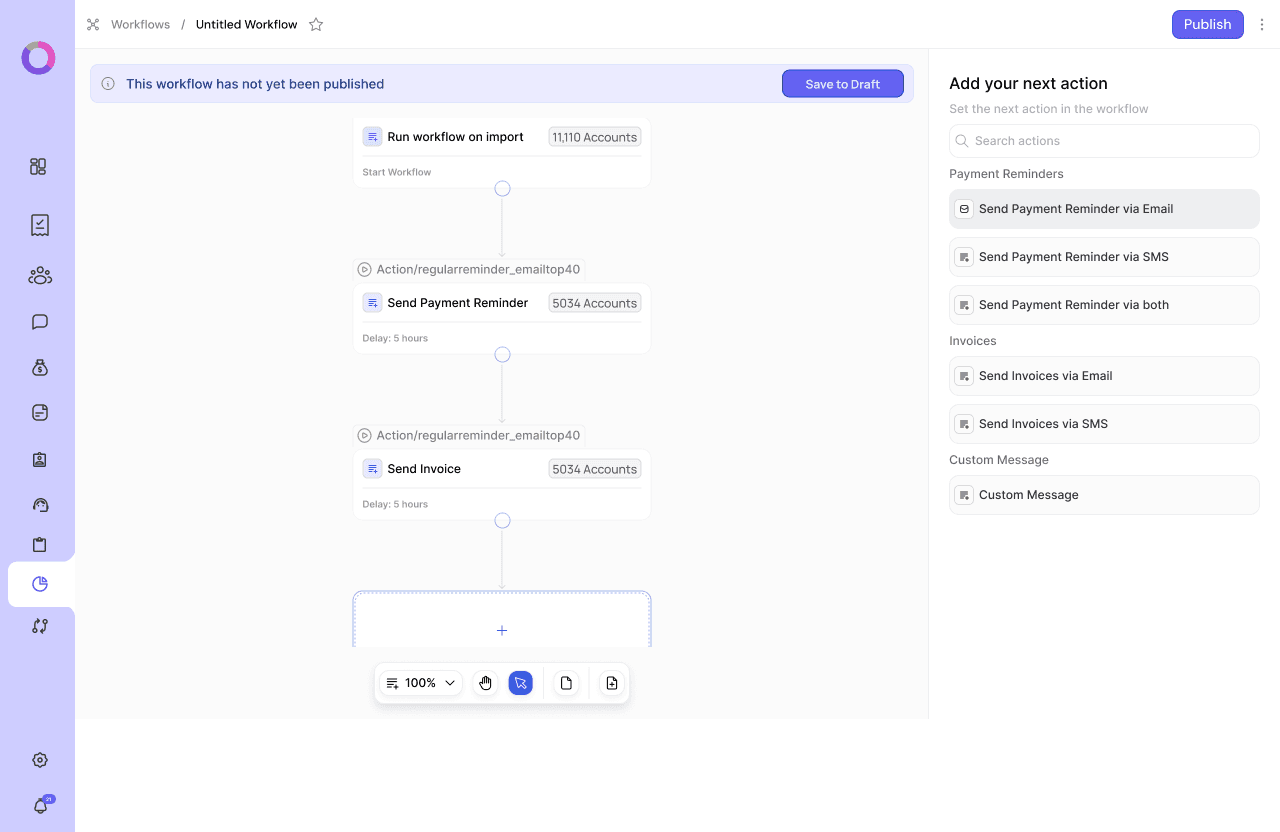Click the Start Workflow text
The height and width of the screenshot is (832, 1280).
pos(397,172)
